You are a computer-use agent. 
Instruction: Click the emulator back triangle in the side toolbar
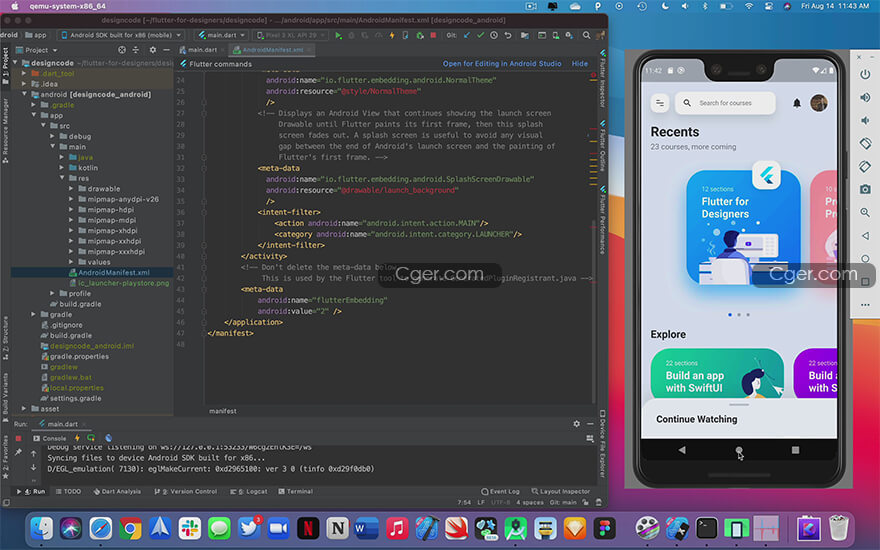pos(865,236)
